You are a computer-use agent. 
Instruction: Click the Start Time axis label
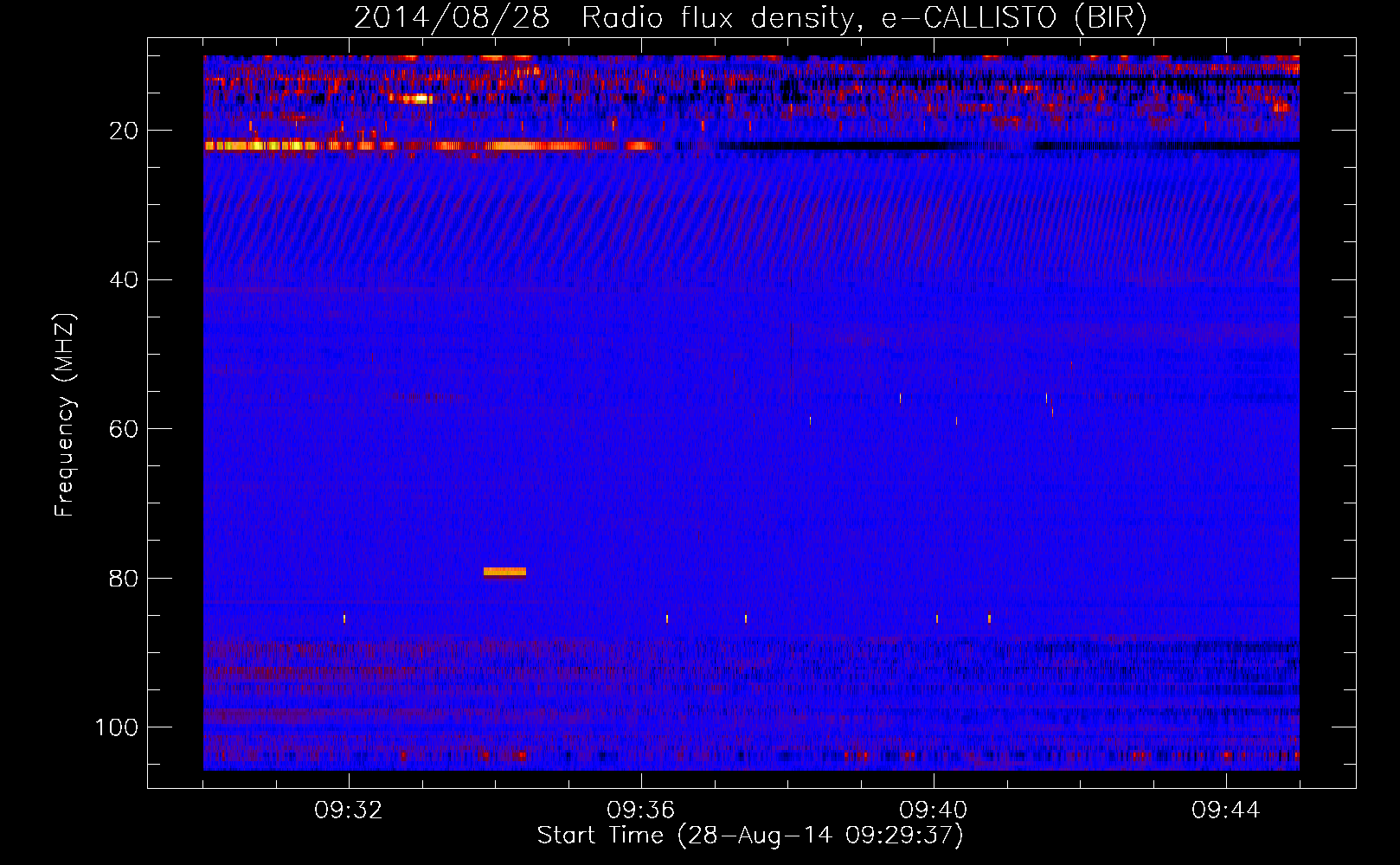pos(750,836)
